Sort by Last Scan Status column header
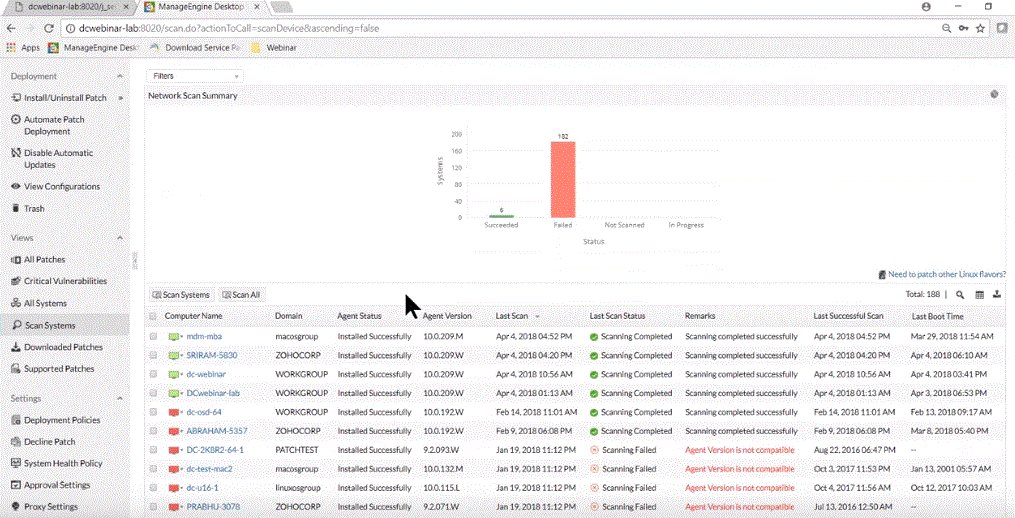Screen dimensions: 1015x518 point(617,316)
